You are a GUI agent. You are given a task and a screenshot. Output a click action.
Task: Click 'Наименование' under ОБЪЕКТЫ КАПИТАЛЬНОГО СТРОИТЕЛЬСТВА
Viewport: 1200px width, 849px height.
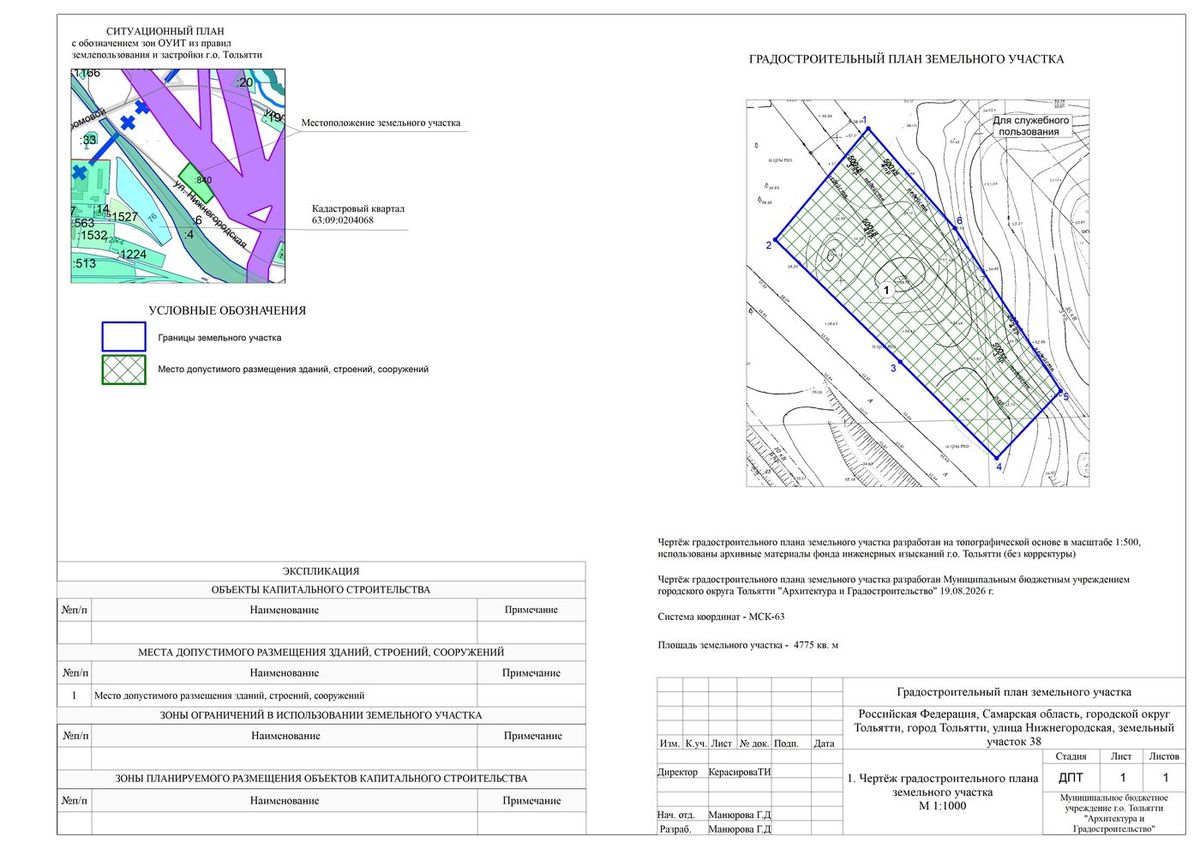tap(285, 610)
